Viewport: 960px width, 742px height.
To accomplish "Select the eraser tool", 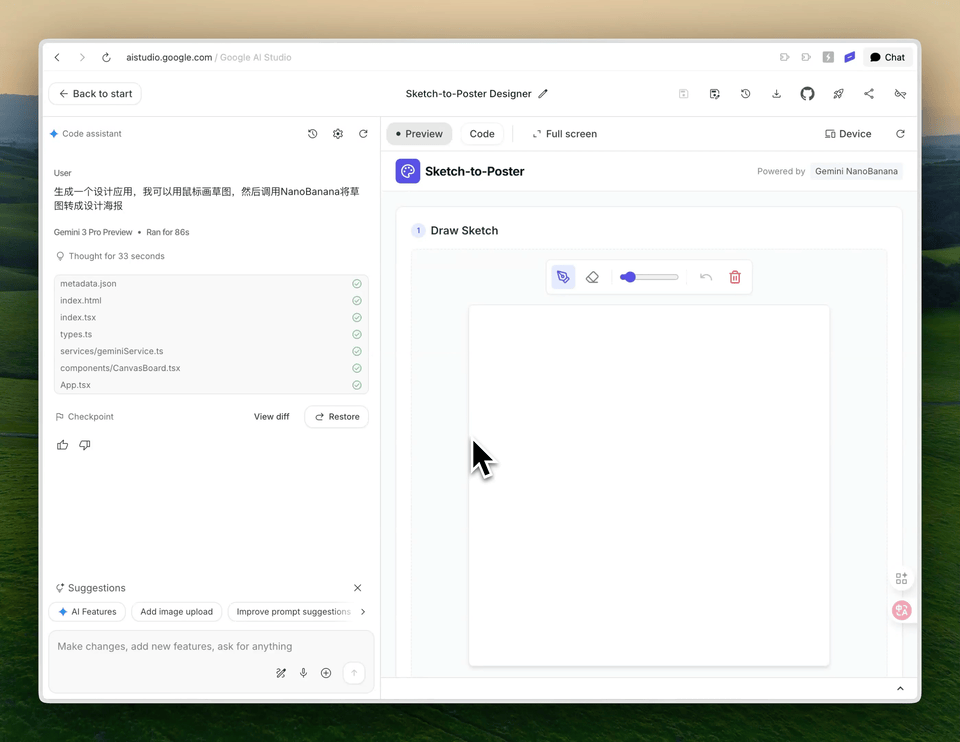I will [592, 277].
